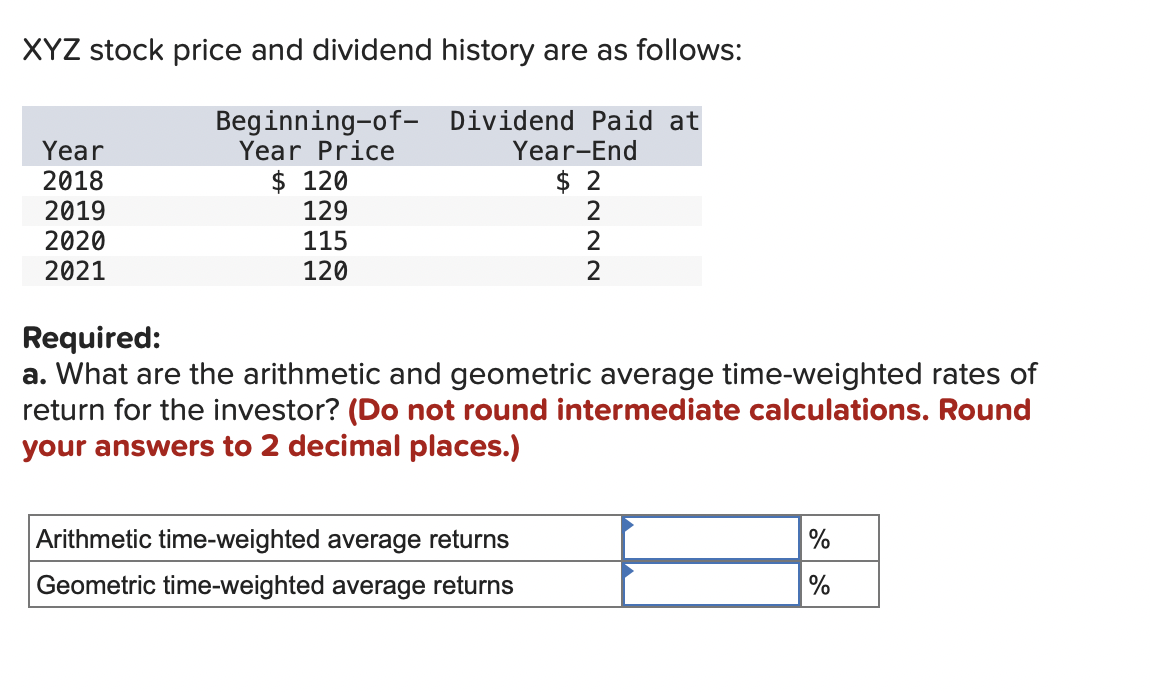
Task: Click the blue triangle beside arithmetic answer box
Action: (x=628, y=524)
